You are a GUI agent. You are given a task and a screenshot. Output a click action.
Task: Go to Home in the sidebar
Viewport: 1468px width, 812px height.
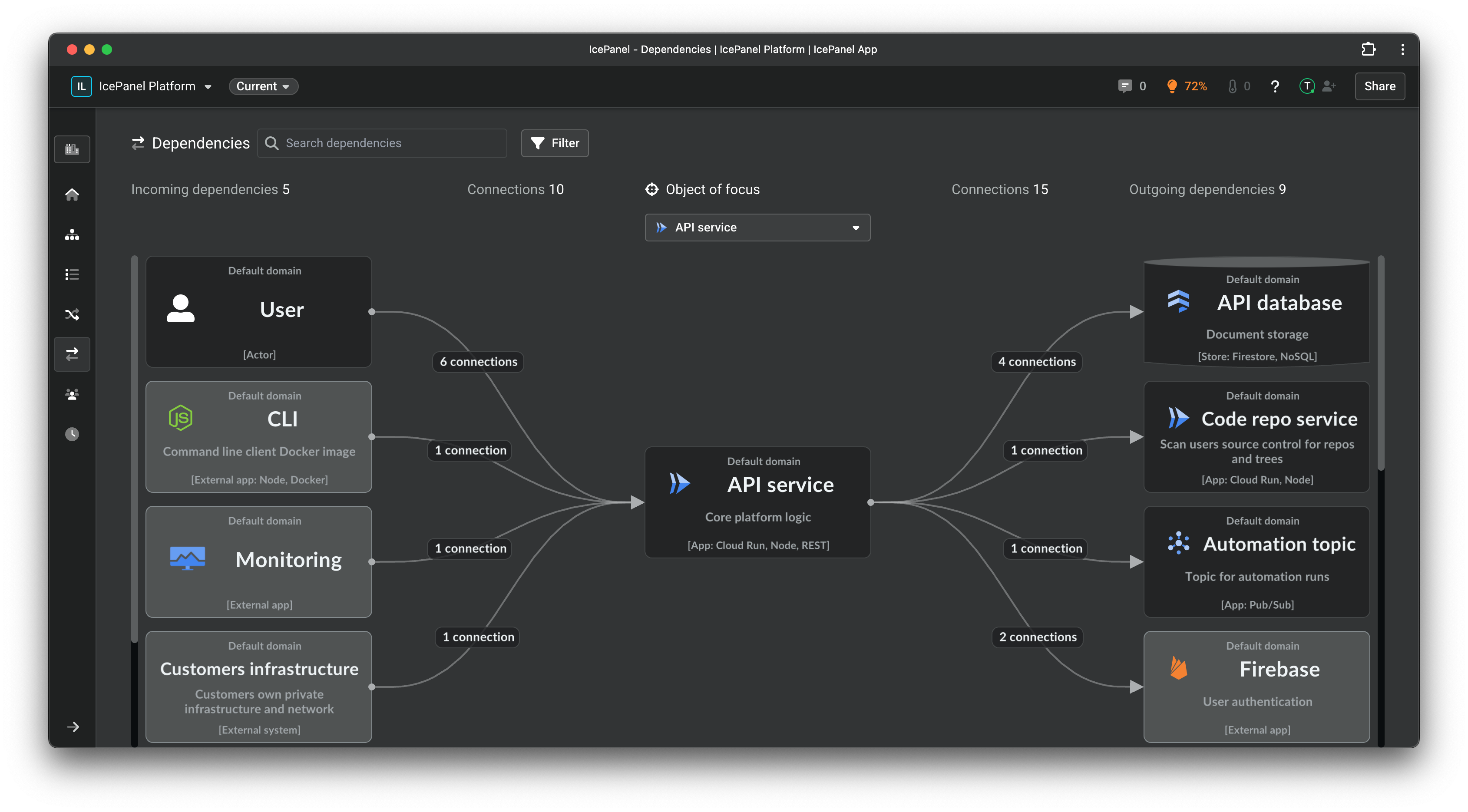coord(72,194)
